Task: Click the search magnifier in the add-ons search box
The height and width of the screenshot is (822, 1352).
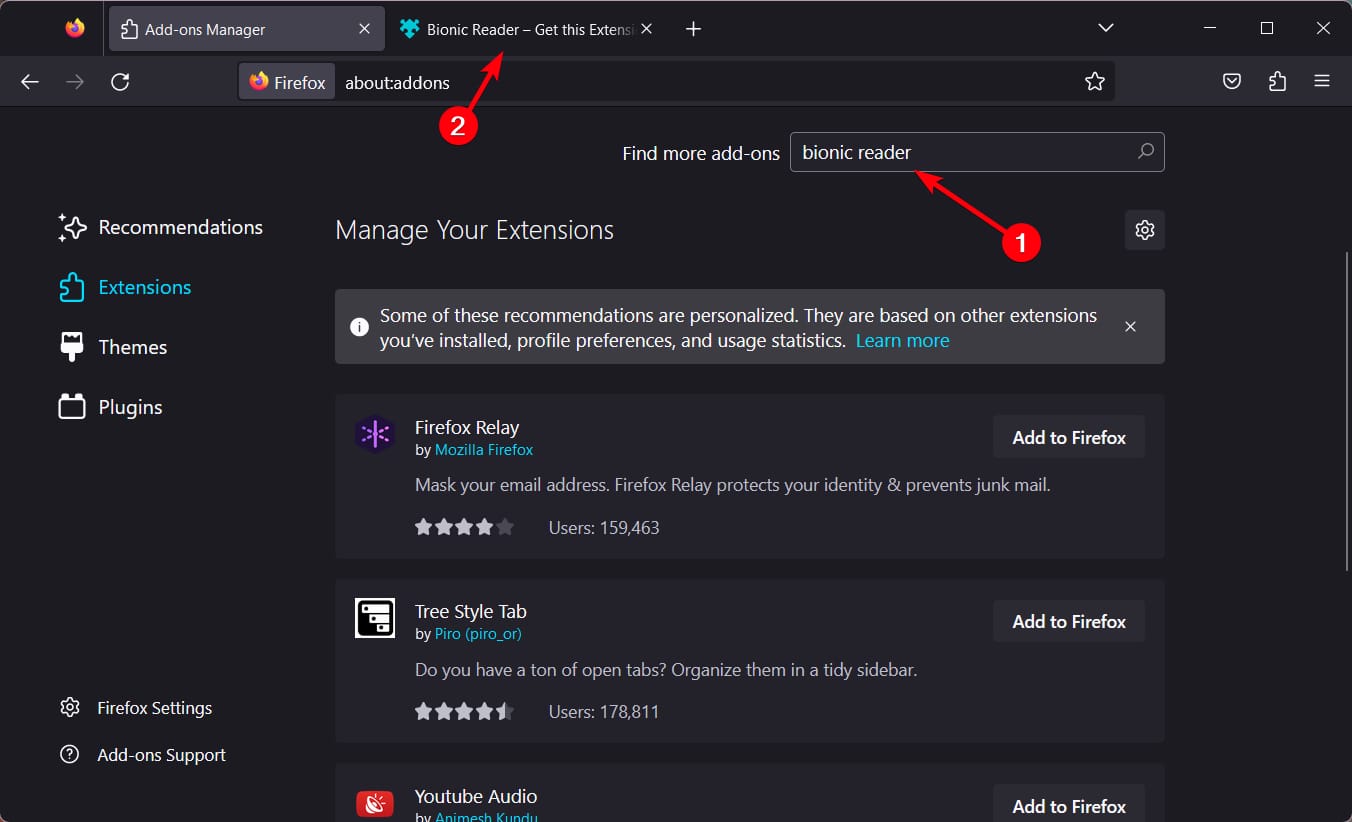Action: tap(1144, 151)
